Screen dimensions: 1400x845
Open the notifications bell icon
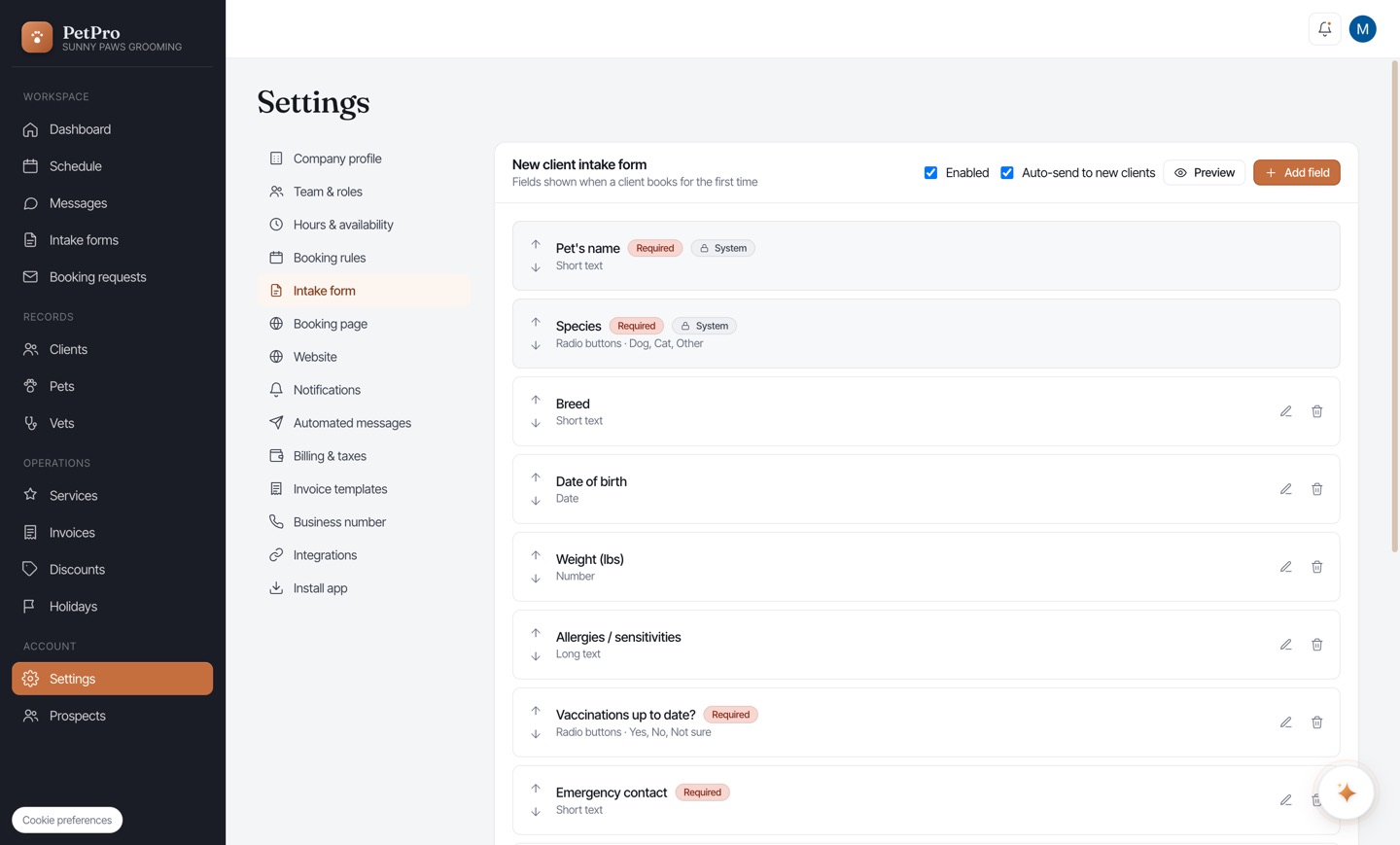[x=1324, y=29]
